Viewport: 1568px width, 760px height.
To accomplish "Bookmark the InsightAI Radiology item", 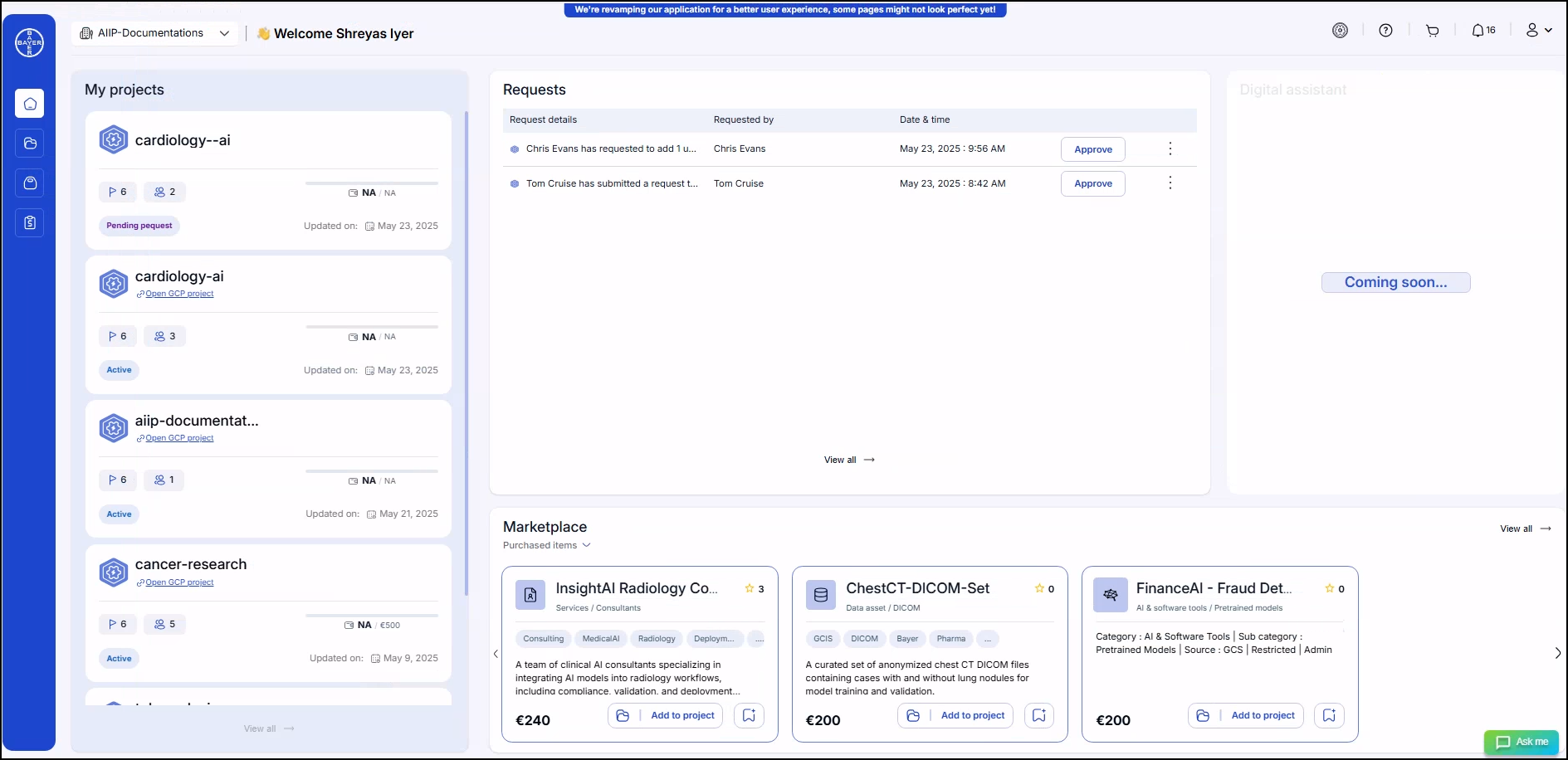I will click(x=749, y=715).
